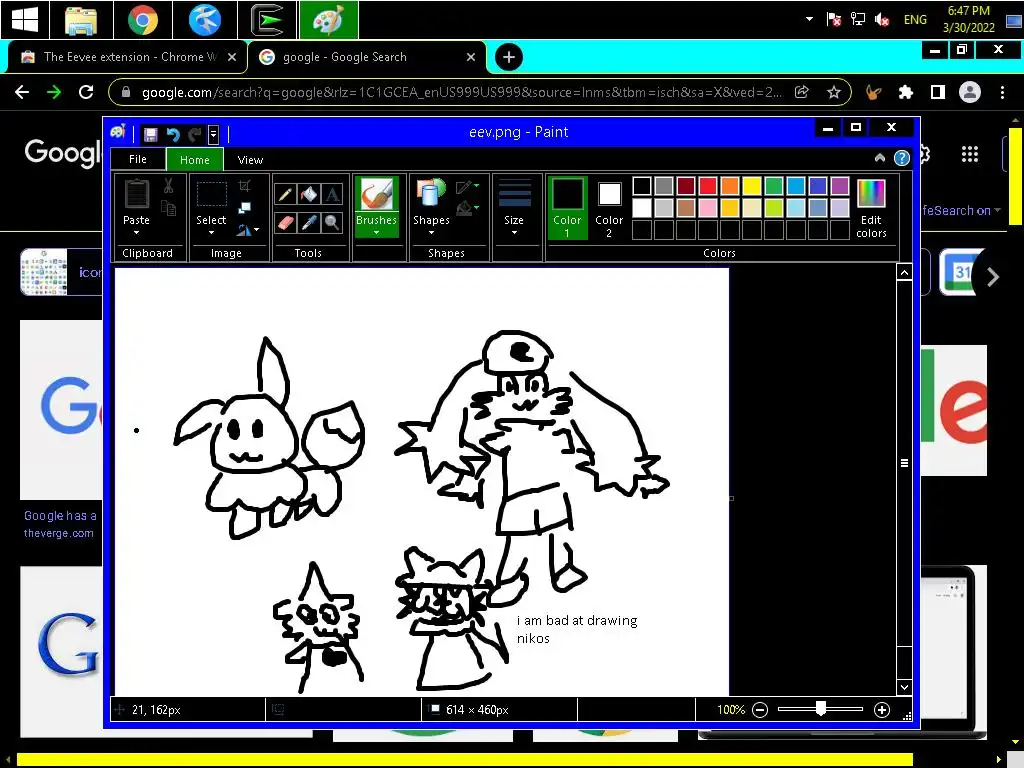Select the Text tool in Paint
This screenshot has width=1024, height=768.
pyautogui.click(x=332, y=194)
